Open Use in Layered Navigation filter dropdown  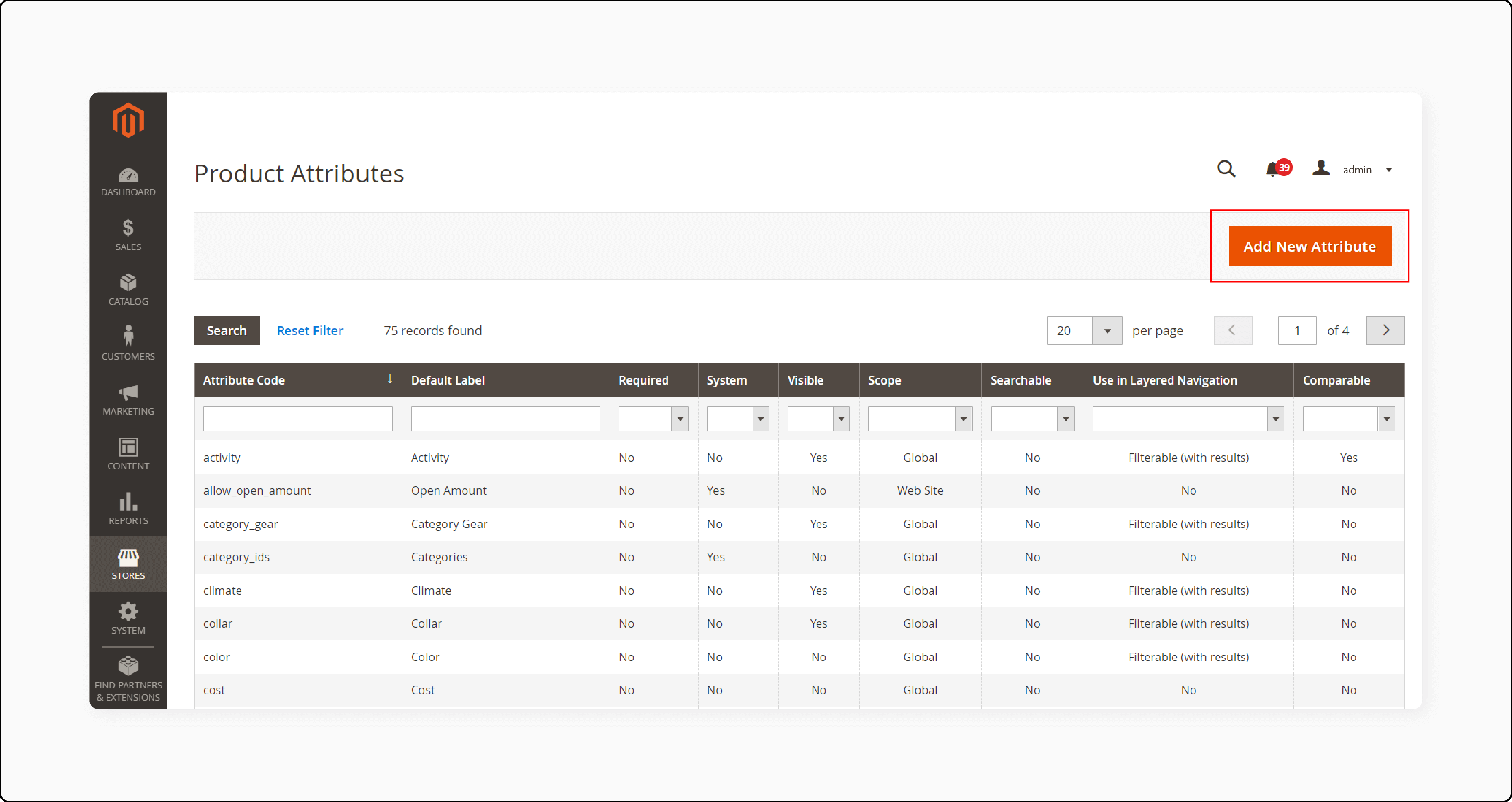(1188, 419)
